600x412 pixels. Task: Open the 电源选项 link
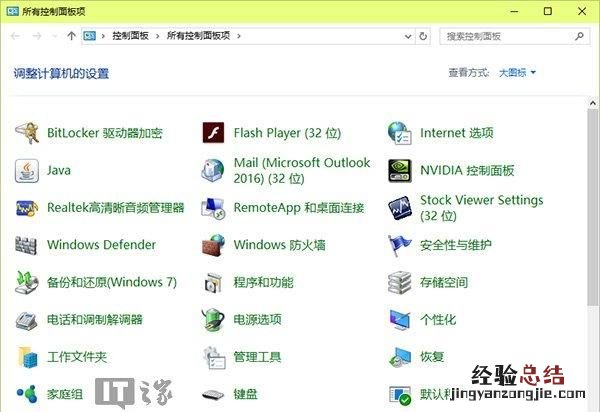257,320
